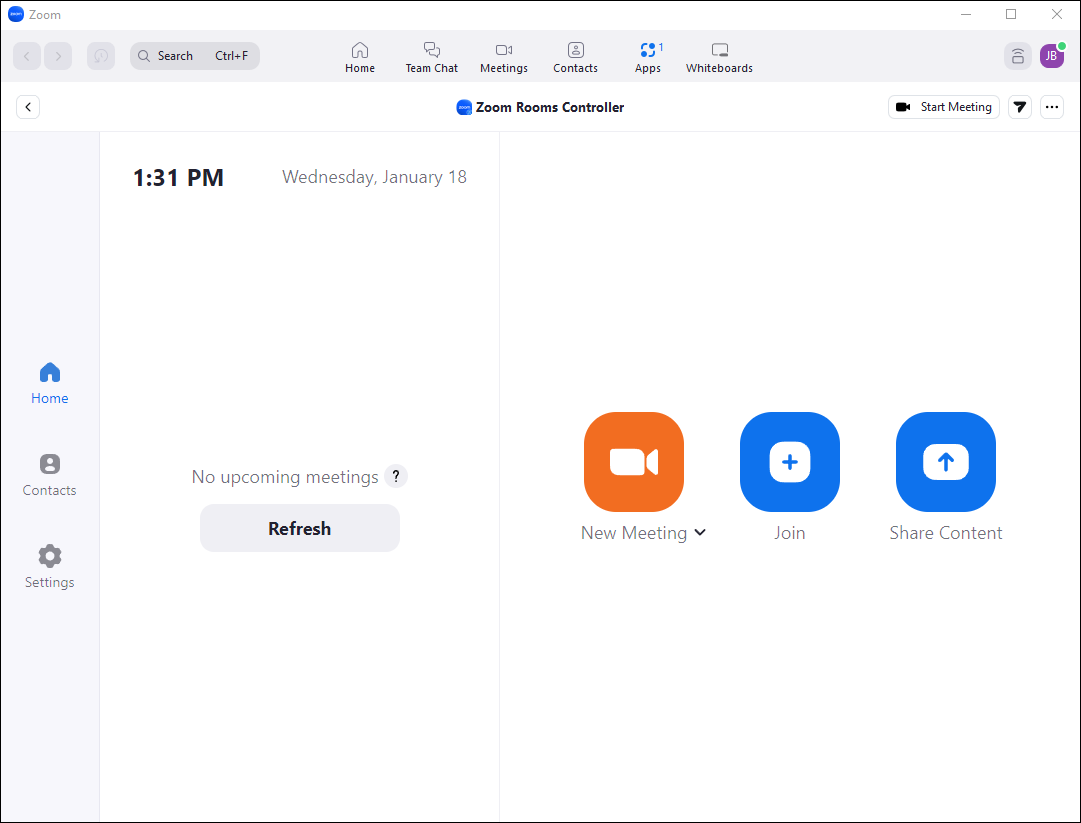Click the blue Join icon
This screenshot has width=1081, height=823.
coord(789,462)
